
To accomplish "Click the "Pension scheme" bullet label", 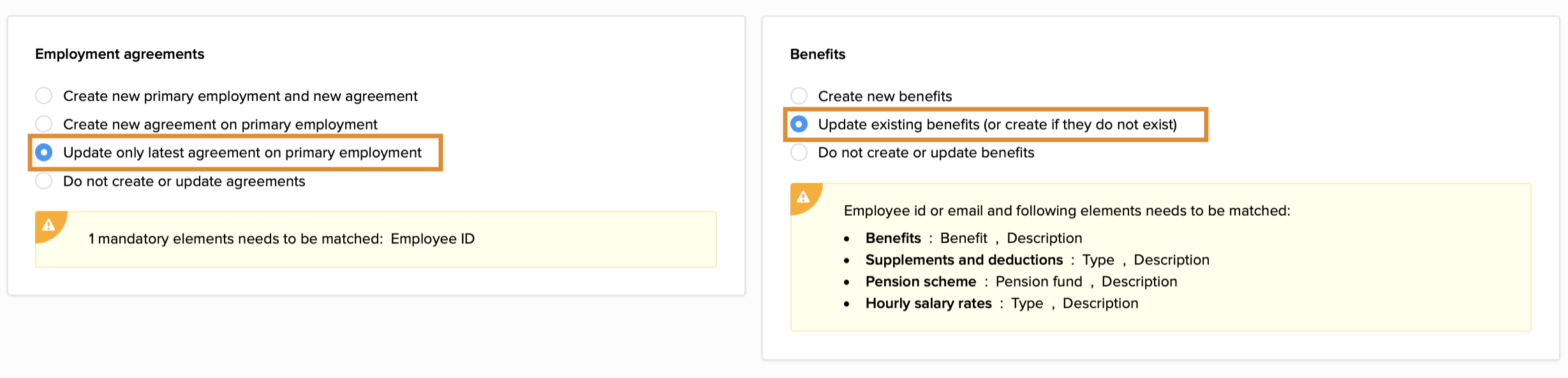I will [x=920, y=282].
